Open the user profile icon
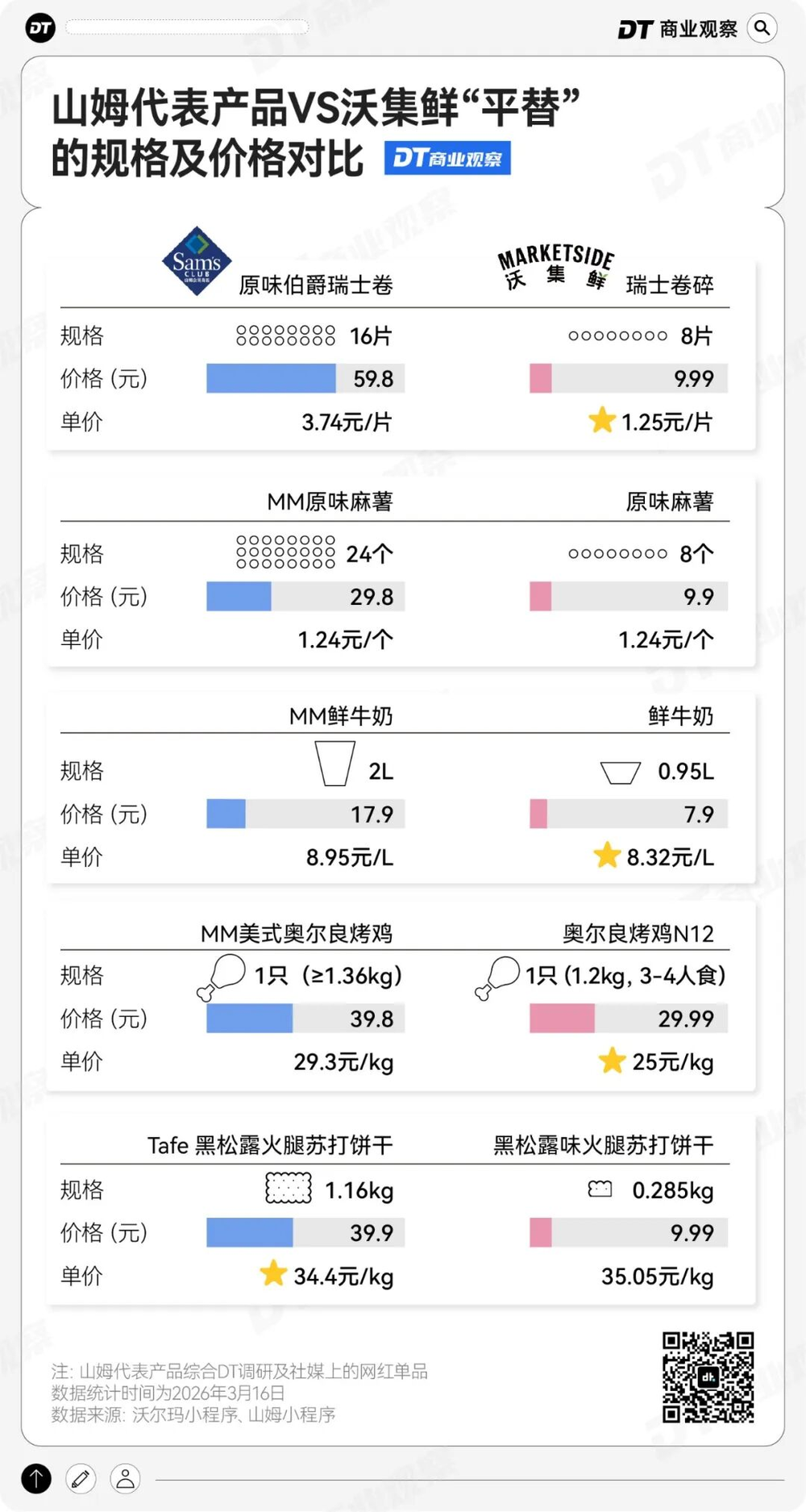 coord(125,1478)
